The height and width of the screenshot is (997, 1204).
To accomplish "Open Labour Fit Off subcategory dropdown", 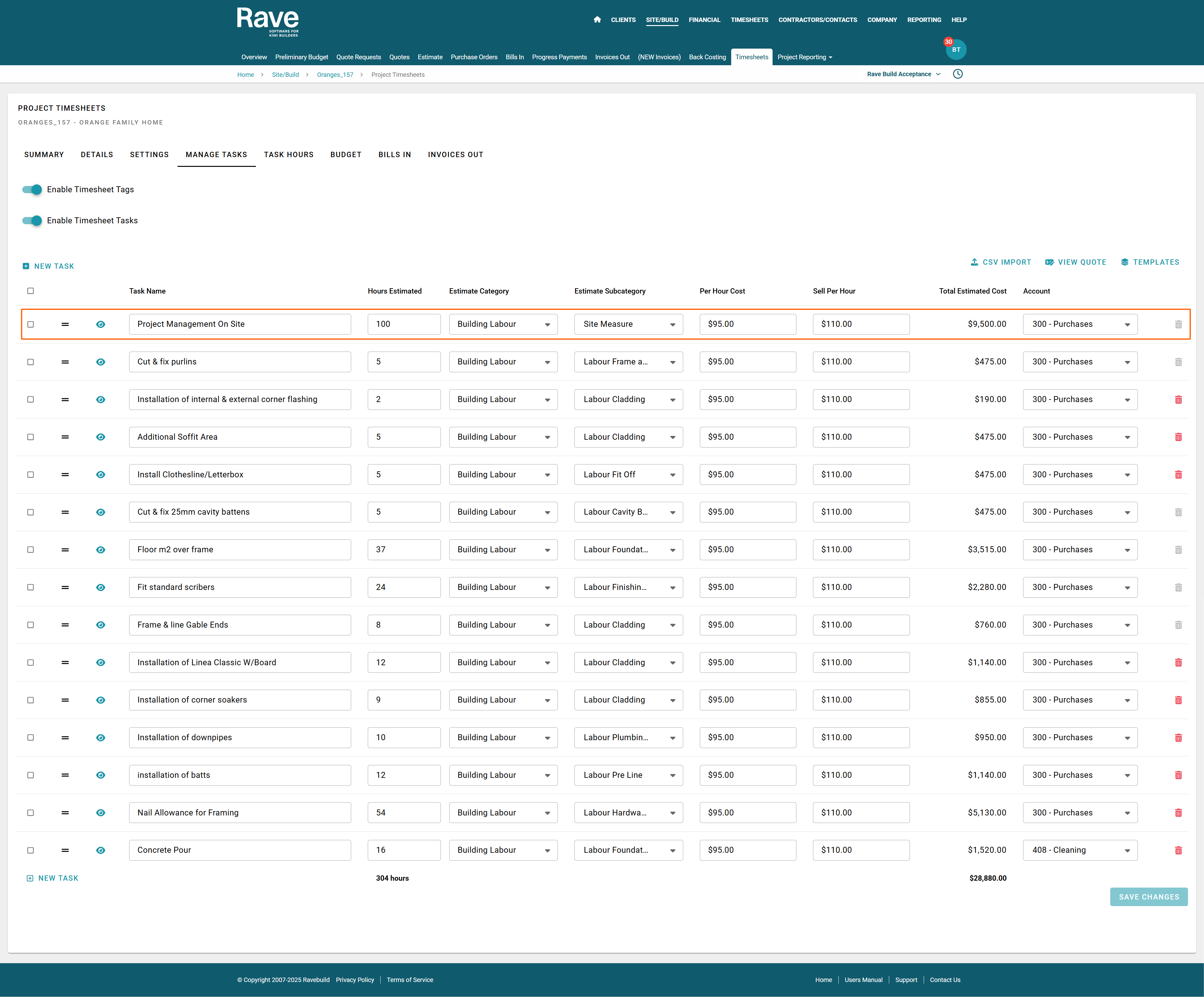I will click(x=628, y=475).
